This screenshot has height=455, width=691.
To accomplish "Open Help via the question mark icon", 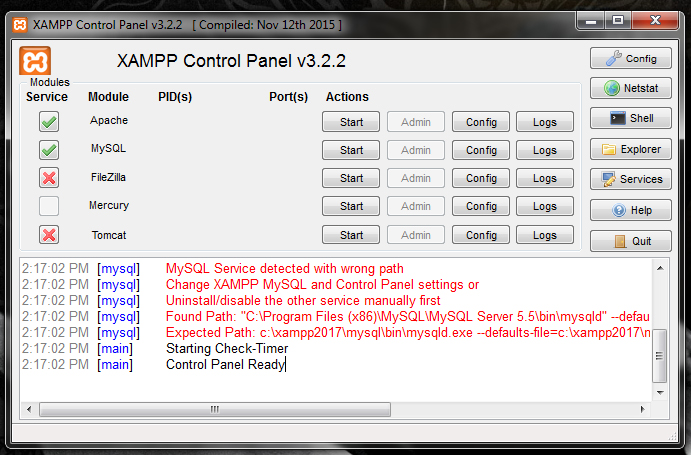I will [x=631, y=210].
